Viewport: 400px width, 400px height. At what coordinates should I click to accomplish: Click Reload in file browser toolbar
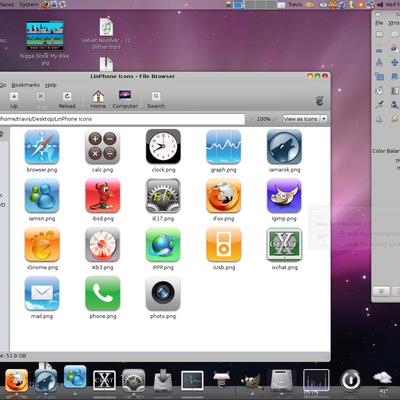67,100
